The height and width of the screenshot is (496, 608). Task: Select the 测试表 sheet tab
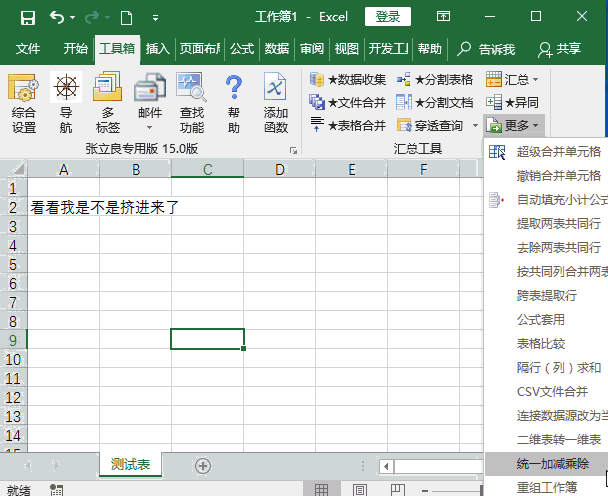[x=131, y=464]
